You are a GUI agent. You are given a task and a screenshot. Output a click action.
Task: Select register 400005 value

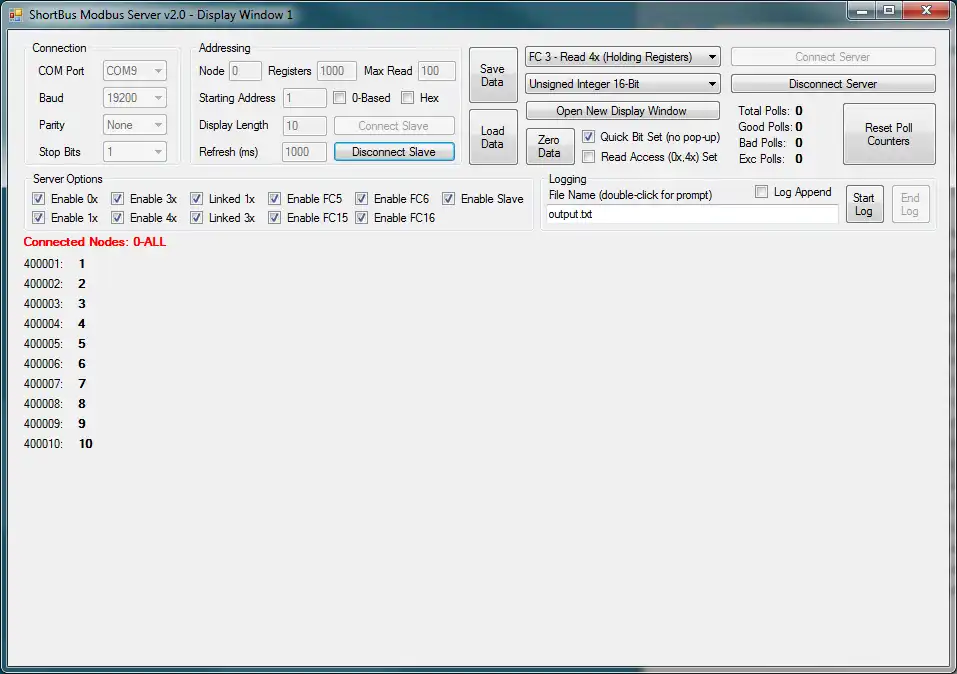82,344
